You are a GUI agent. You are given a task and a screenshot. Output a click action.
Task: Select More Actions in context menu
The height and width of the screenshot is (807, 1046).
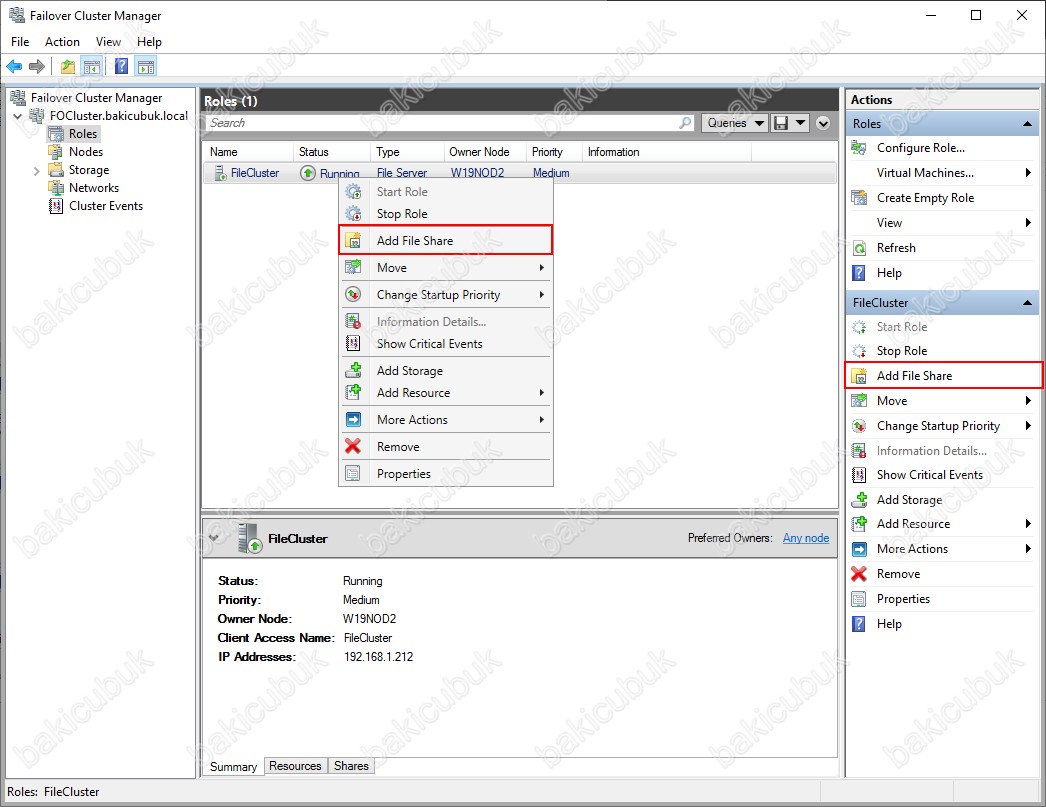pyautogui.click(x=446, y=420)
